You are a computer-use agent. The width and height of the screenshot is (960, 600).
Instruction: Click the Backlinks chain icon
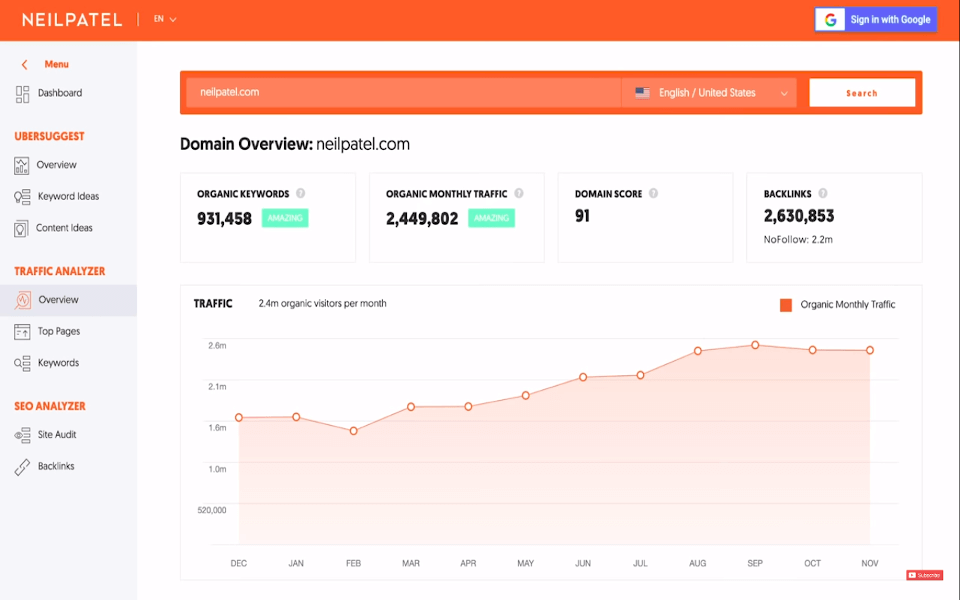pyautogui.click(x=22, y=467)
